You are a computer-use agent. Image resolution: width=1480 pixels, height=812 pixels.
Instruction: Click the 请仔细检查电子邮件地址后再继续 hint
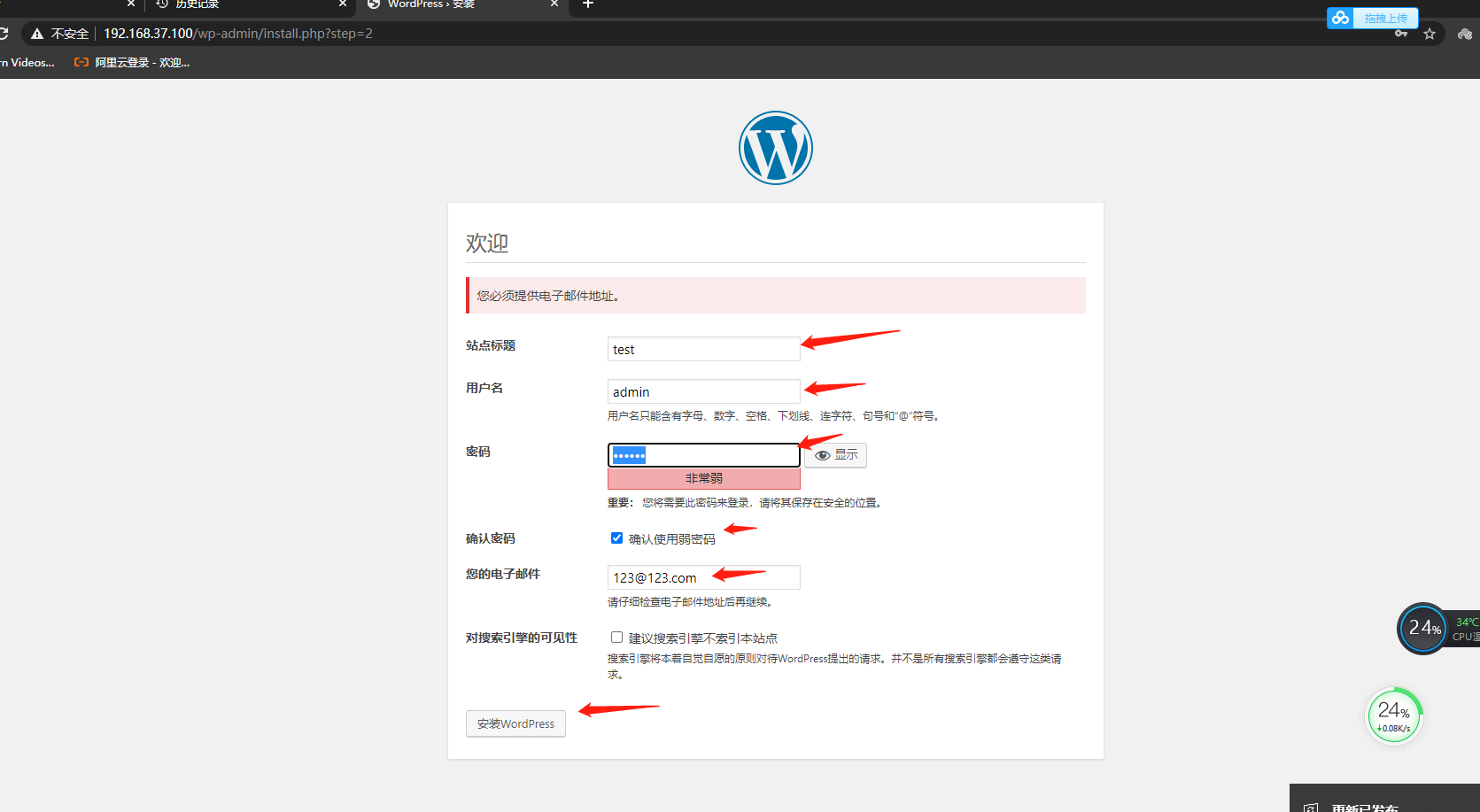(x=692, y=602)
